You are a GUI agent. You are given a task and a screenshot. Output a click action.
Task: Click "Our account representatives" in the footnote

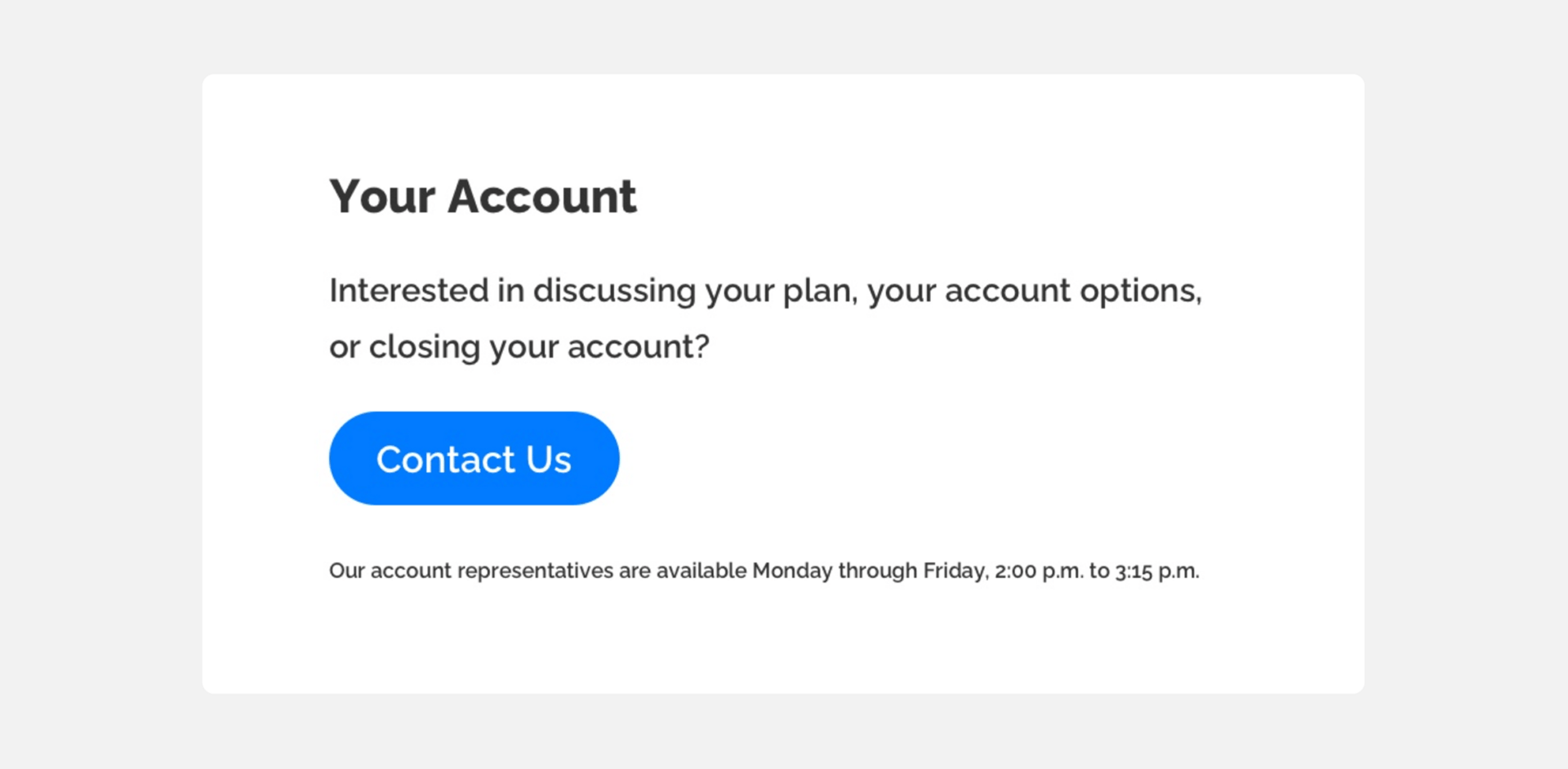pos(471,571)
